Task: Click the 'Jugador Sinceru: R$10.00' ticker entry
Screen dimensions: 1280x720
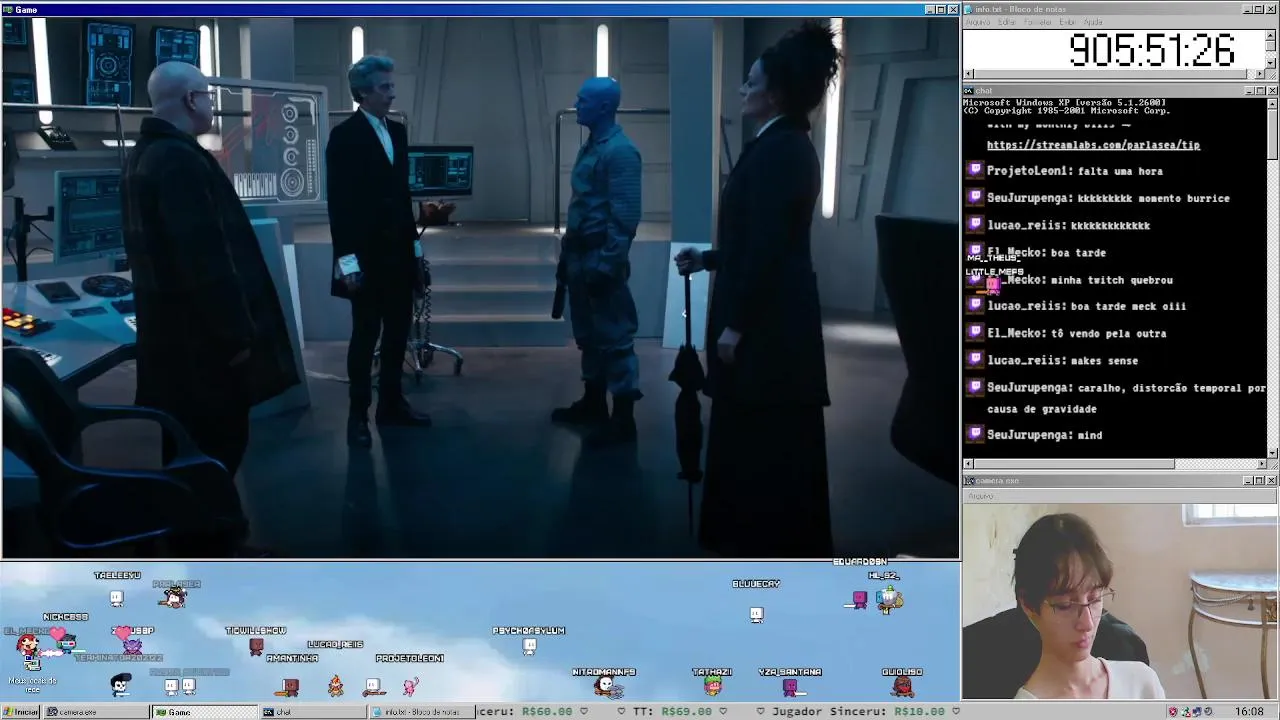Action: tap(856, 712)
